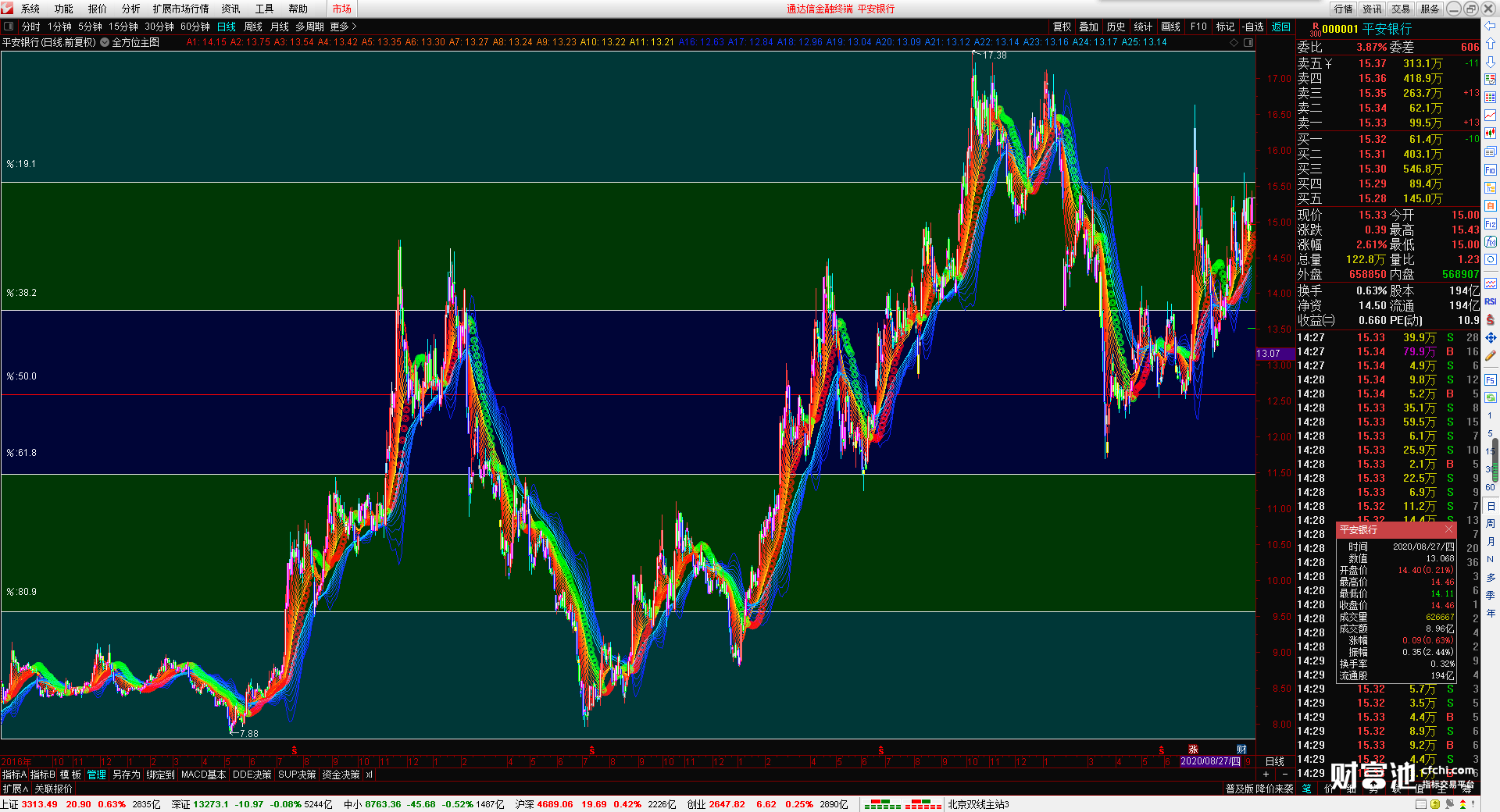Open the 功能 menu
The width and height of the screenshot is (1500, 812).
64,9
